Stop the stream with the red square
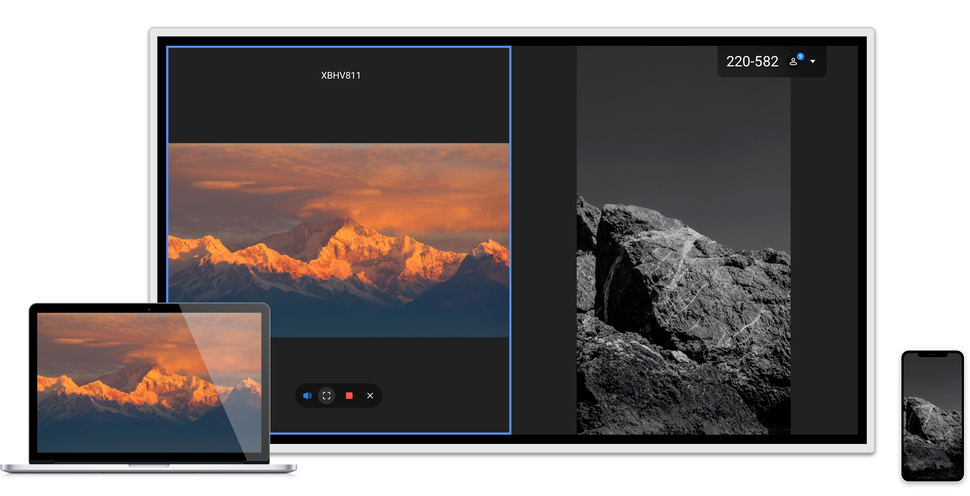Image resolution: width=970 pixels, height=496 pixels. (x=349, y=396)
